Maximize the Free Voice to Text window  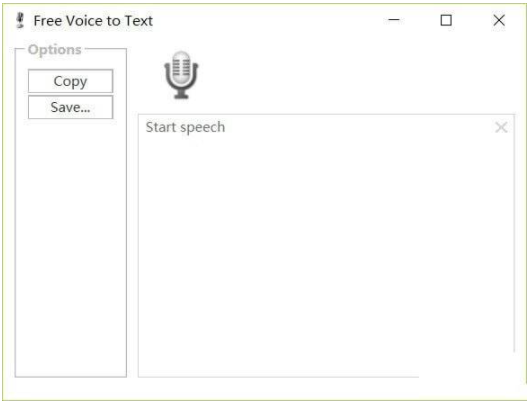pyautogui.click(x=446, y=20)
